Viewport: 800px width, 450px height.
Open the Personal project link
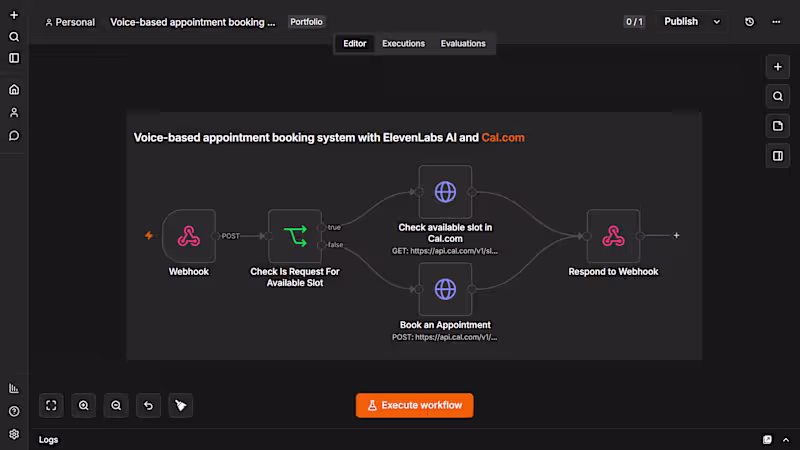coord(70,22)
